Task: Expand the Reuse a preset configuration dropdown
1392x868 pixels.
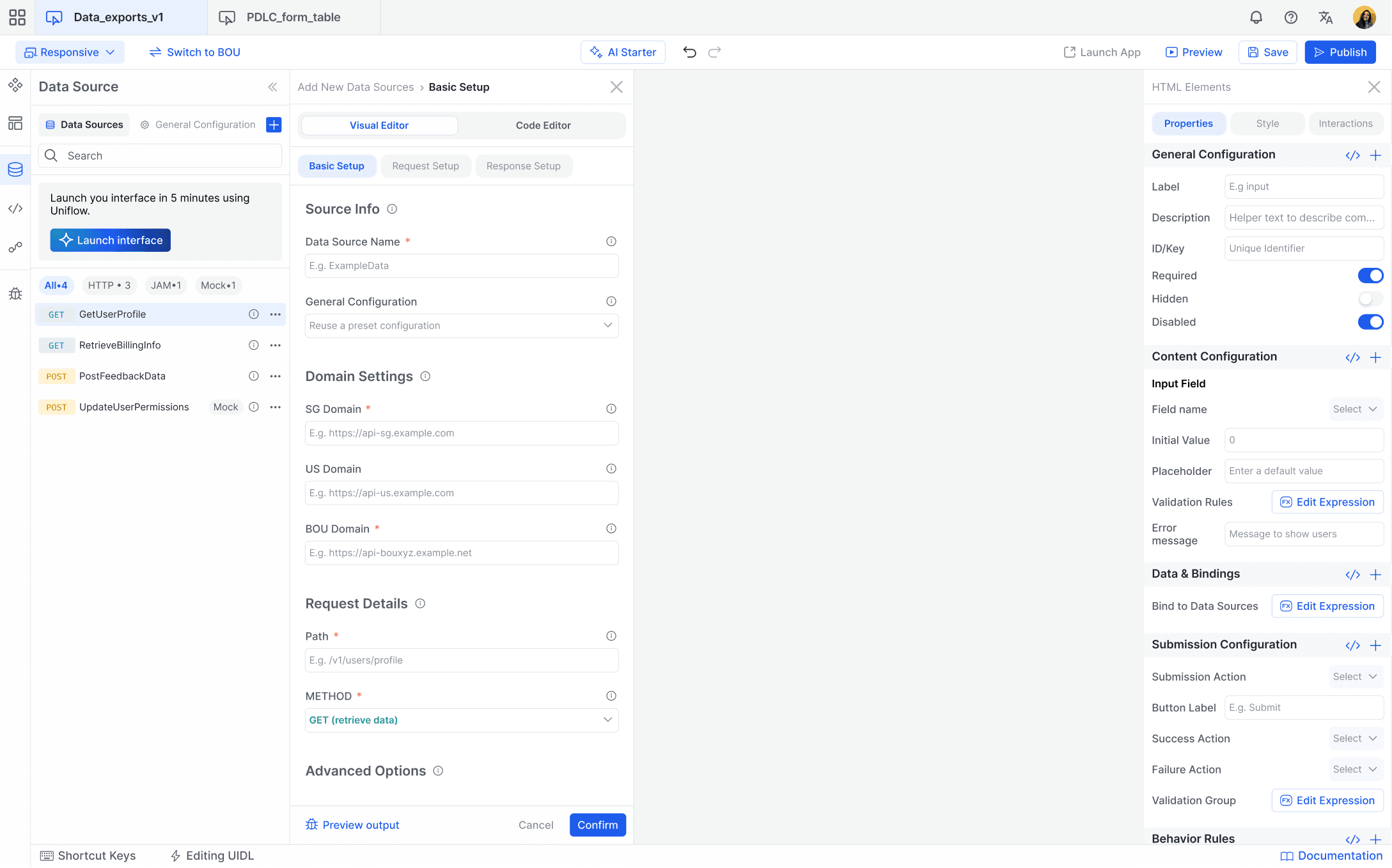Action: 462,325
